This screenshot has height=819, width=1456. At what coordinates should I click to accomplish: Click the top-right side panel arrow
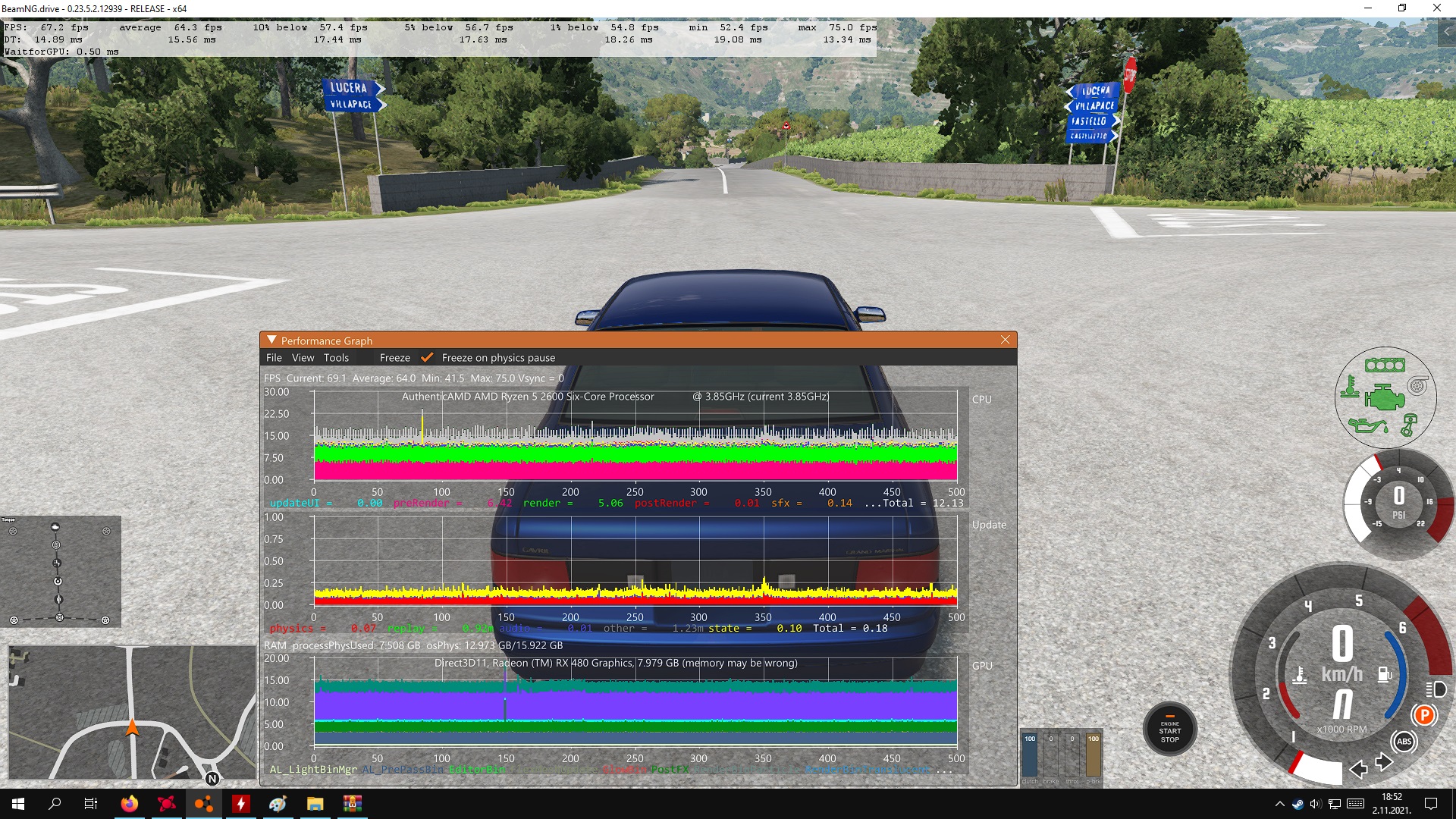1446,33
